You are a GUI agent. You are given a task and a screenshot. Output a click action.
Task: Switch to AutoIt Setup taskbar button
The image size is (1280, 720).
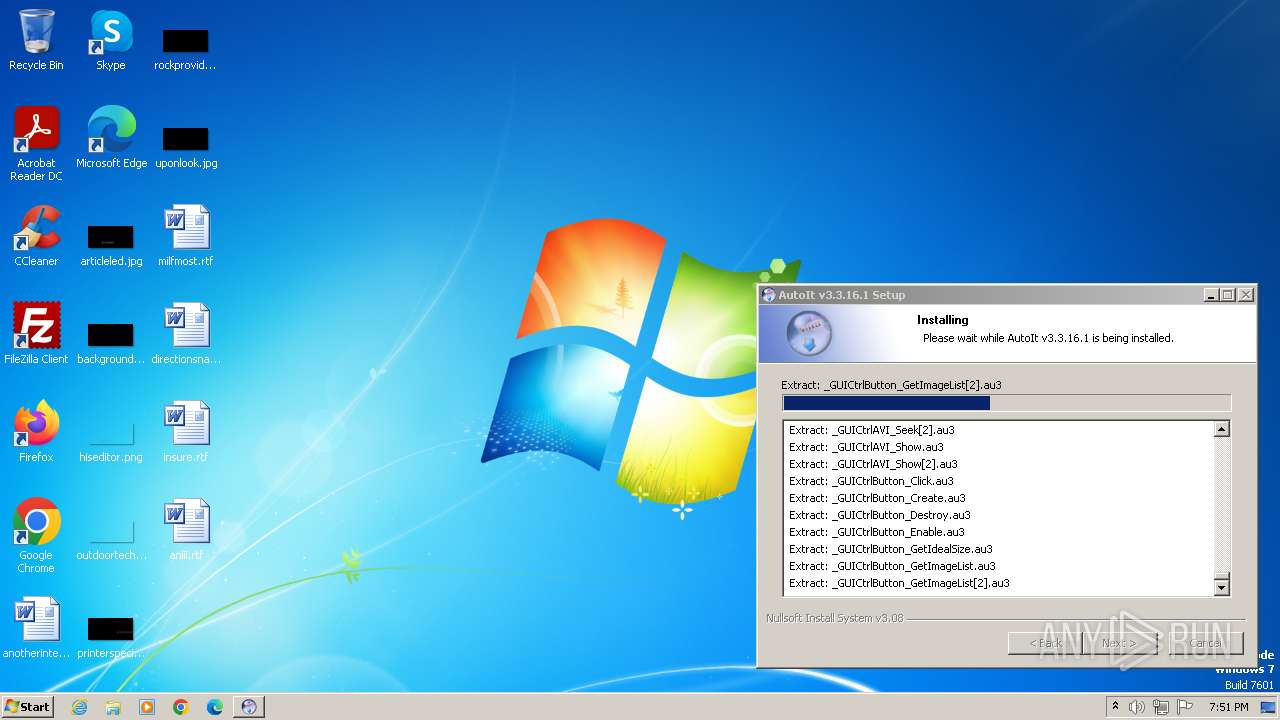pyautogui.click(x=249, y=707)
